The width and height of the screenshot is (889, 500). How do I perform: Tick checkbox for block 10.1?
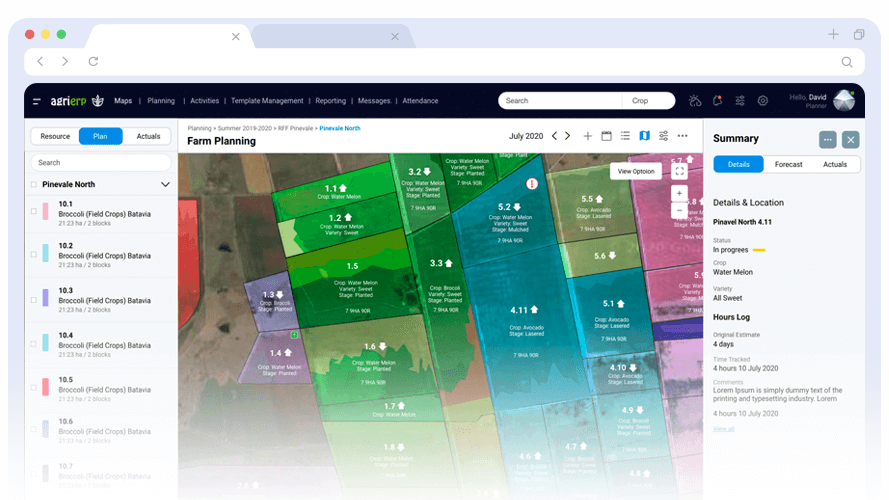(x=34, y=211)
